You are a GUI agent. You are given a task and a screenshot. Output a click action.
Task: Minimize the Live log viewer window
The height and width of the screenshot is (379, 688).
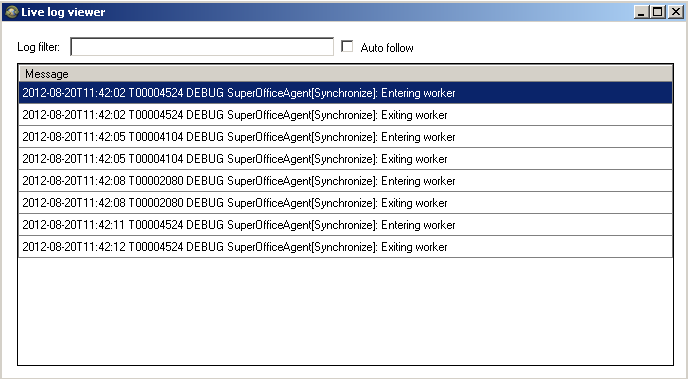641,12
